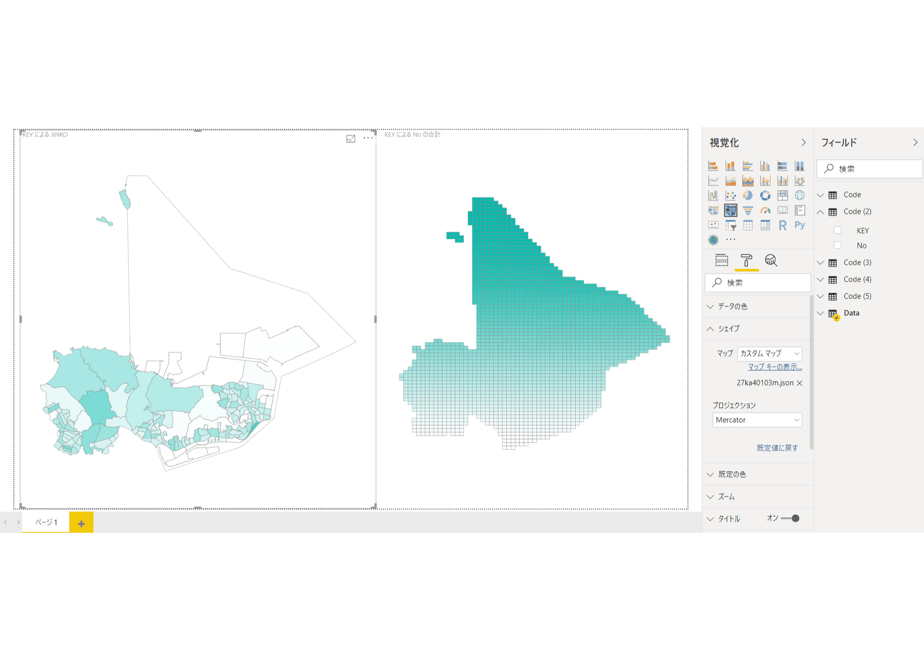This screenshot has height=660, width=924.
Task: Tick the No field checkbox
Action: tap(837, 245)
